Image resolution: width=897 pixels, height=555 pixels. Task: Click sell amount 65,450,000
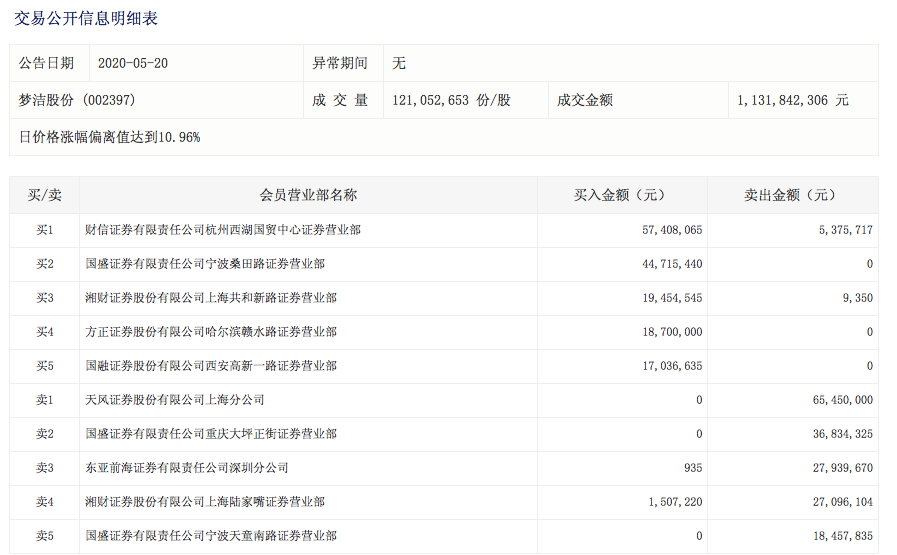[x=843, y=400]
